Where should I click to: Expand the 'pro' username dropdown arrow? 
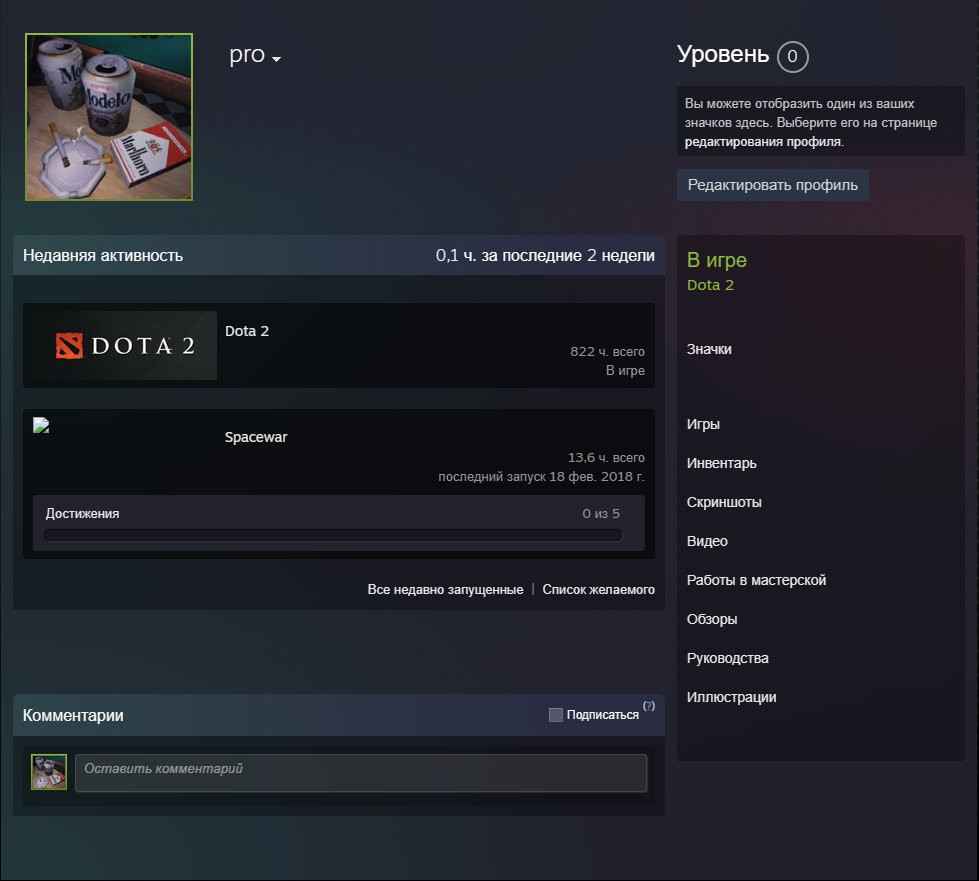point(276,59)
